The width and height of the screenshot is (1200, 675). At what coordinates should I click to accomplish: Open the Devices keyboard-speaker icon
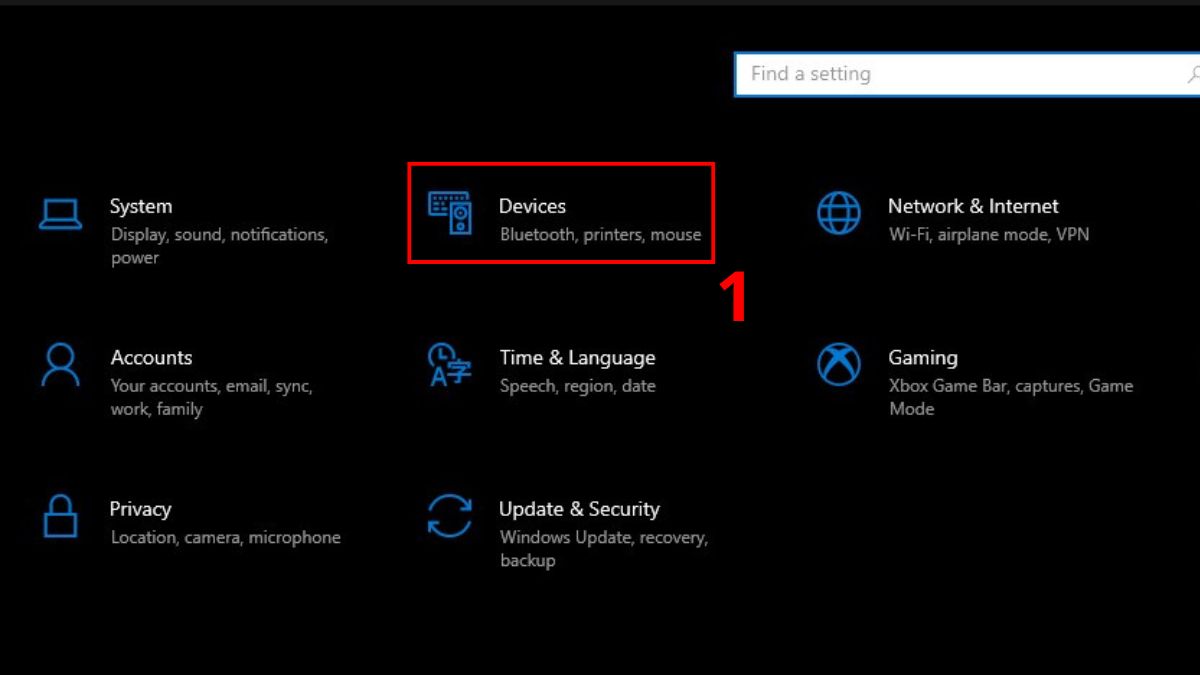point(450,213)
